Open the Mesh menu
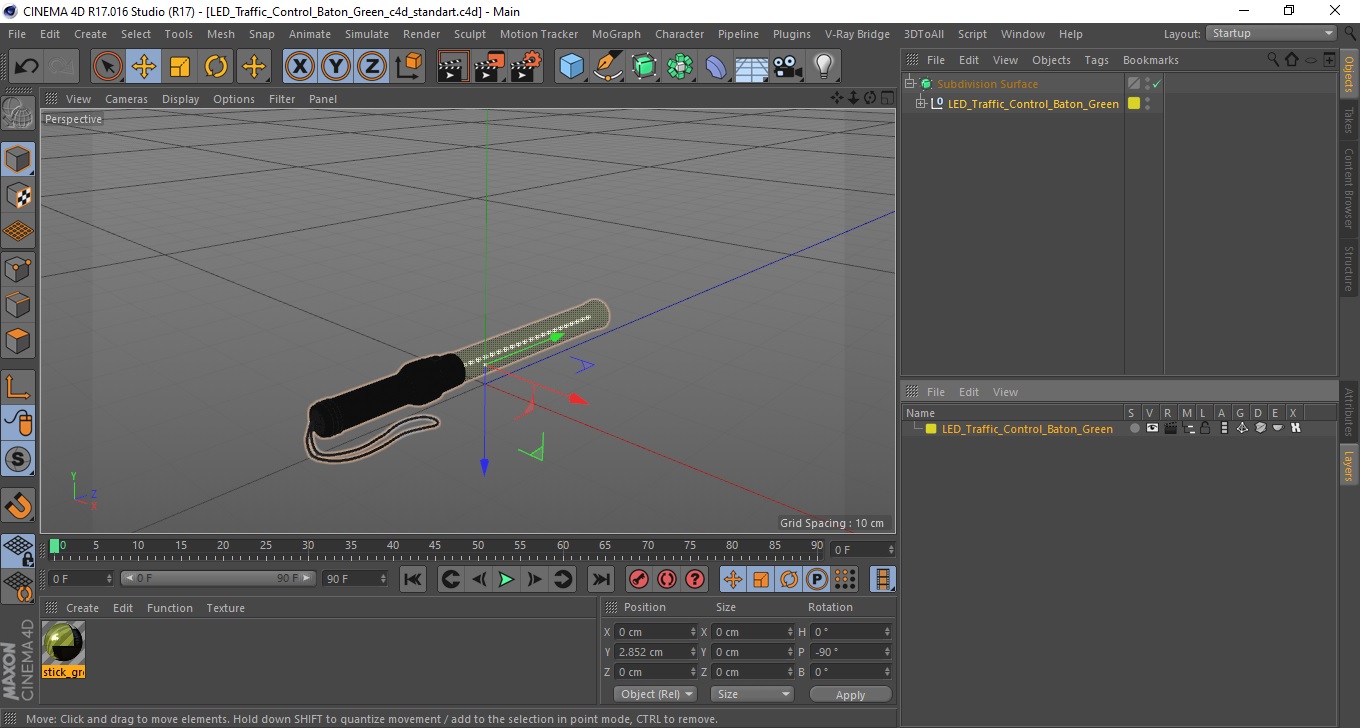 click(221, 34)
